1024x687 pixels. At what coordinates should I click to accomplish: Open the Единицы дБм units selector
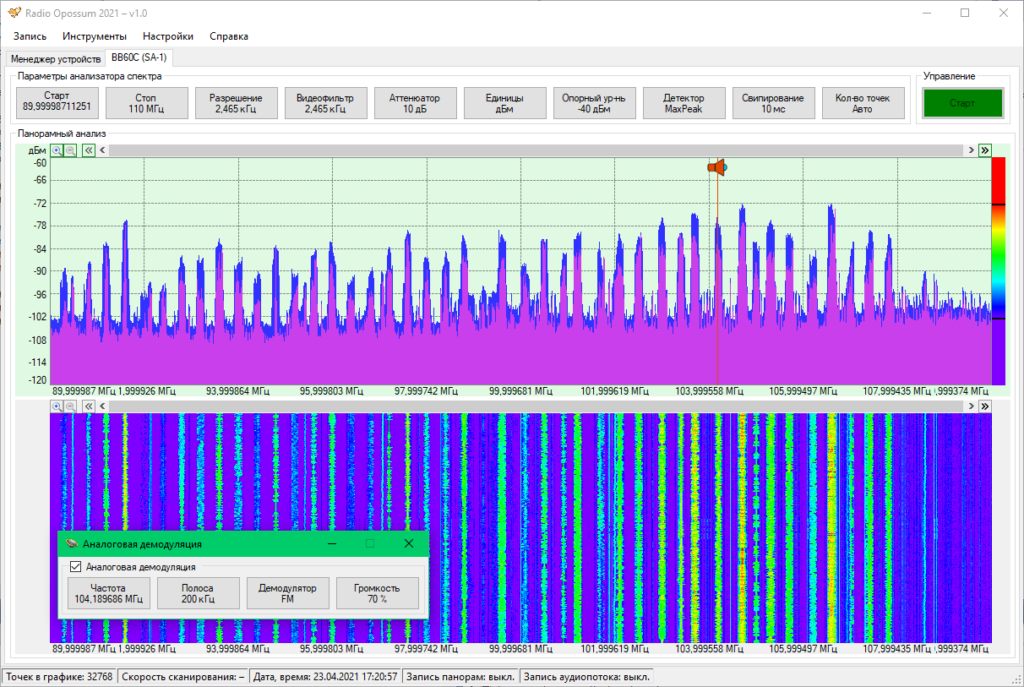(x=505, y=103)
